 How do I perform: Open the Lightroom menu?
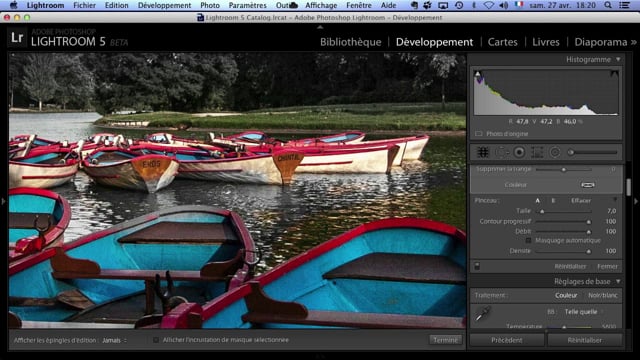(45, 5)
